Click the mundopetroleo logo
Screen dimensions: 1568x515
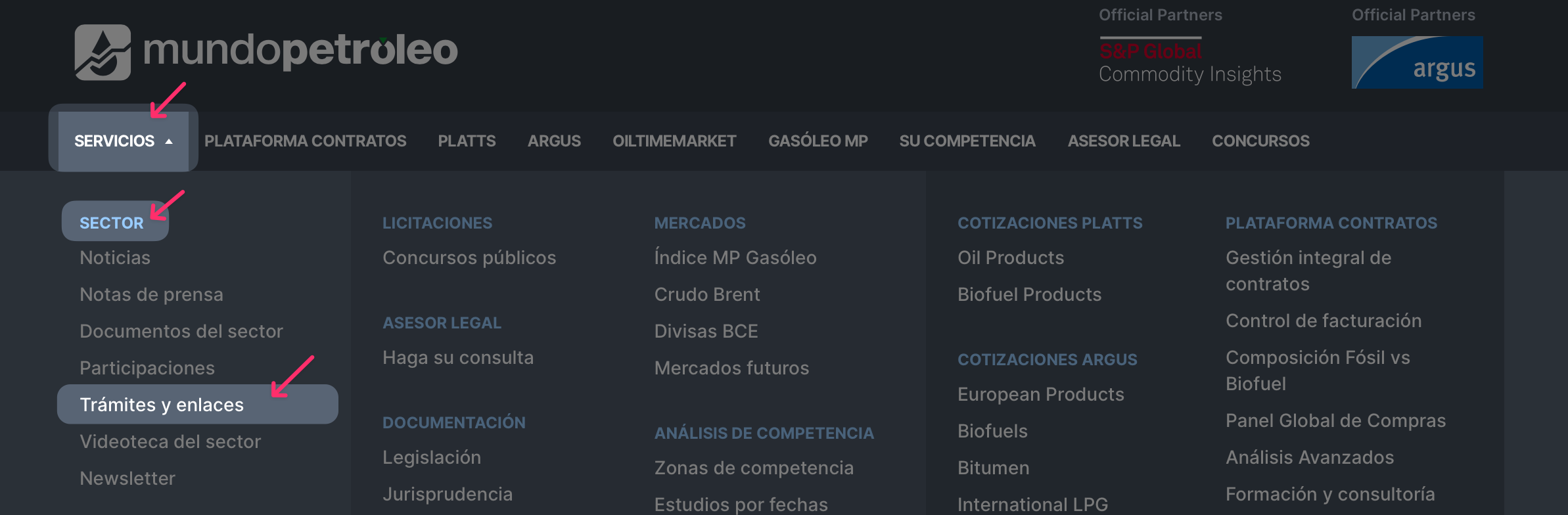(x=266, y=52)
